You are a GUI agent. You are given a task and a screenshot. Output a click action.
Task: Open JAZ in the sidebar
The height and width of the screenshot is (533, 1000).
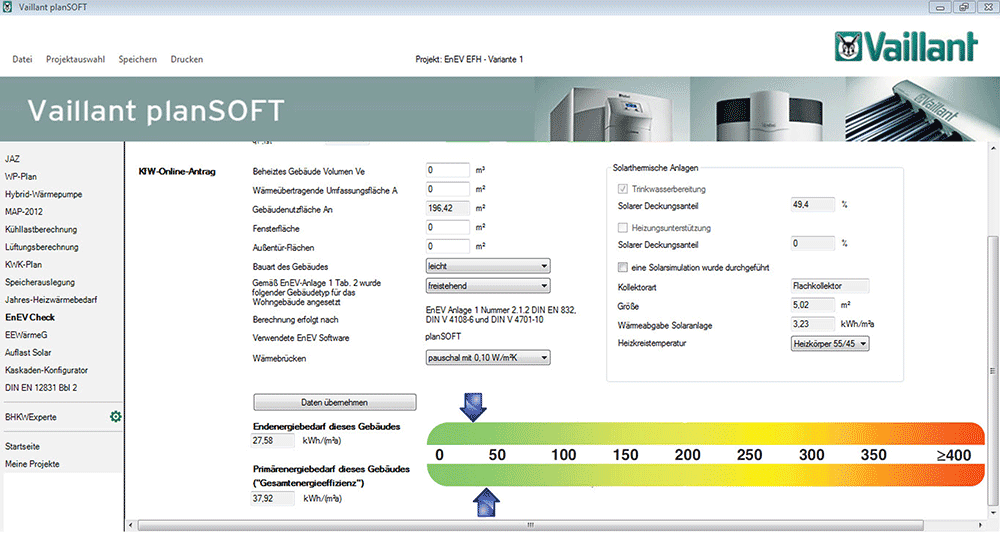click(12, 159)
